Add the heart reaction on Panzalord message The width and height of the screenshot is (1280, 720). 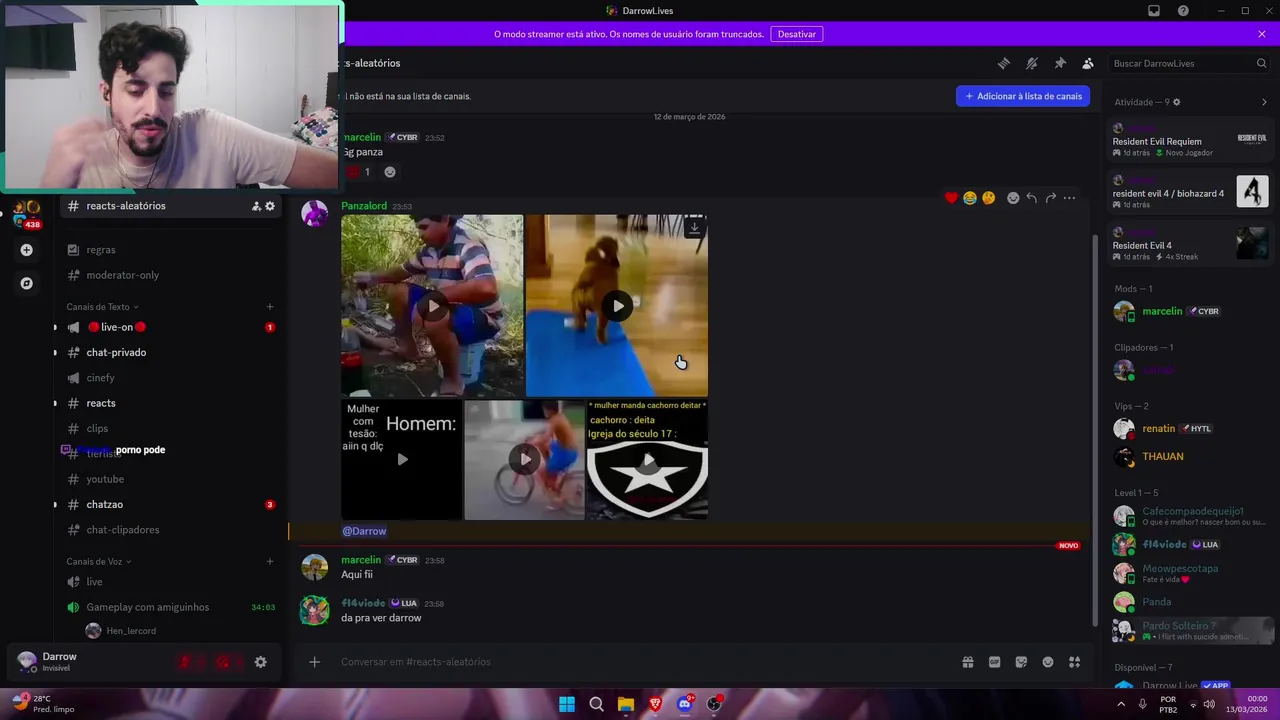tap(951, 198)
